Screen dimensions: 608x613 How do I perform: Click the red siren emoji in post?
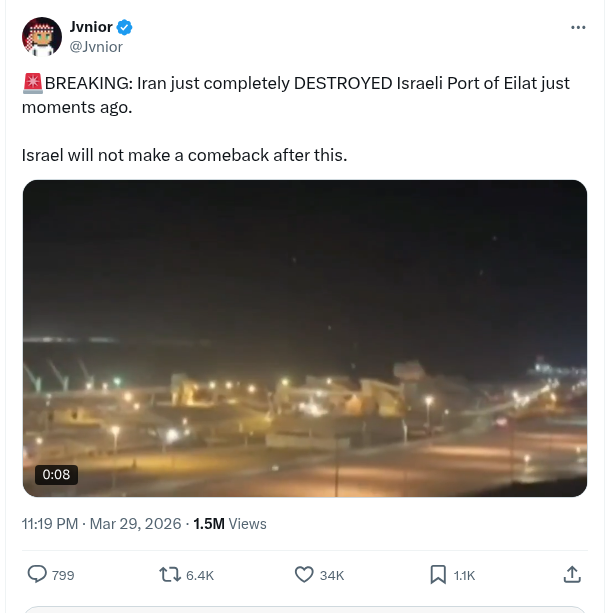click(x=32, y=83)
